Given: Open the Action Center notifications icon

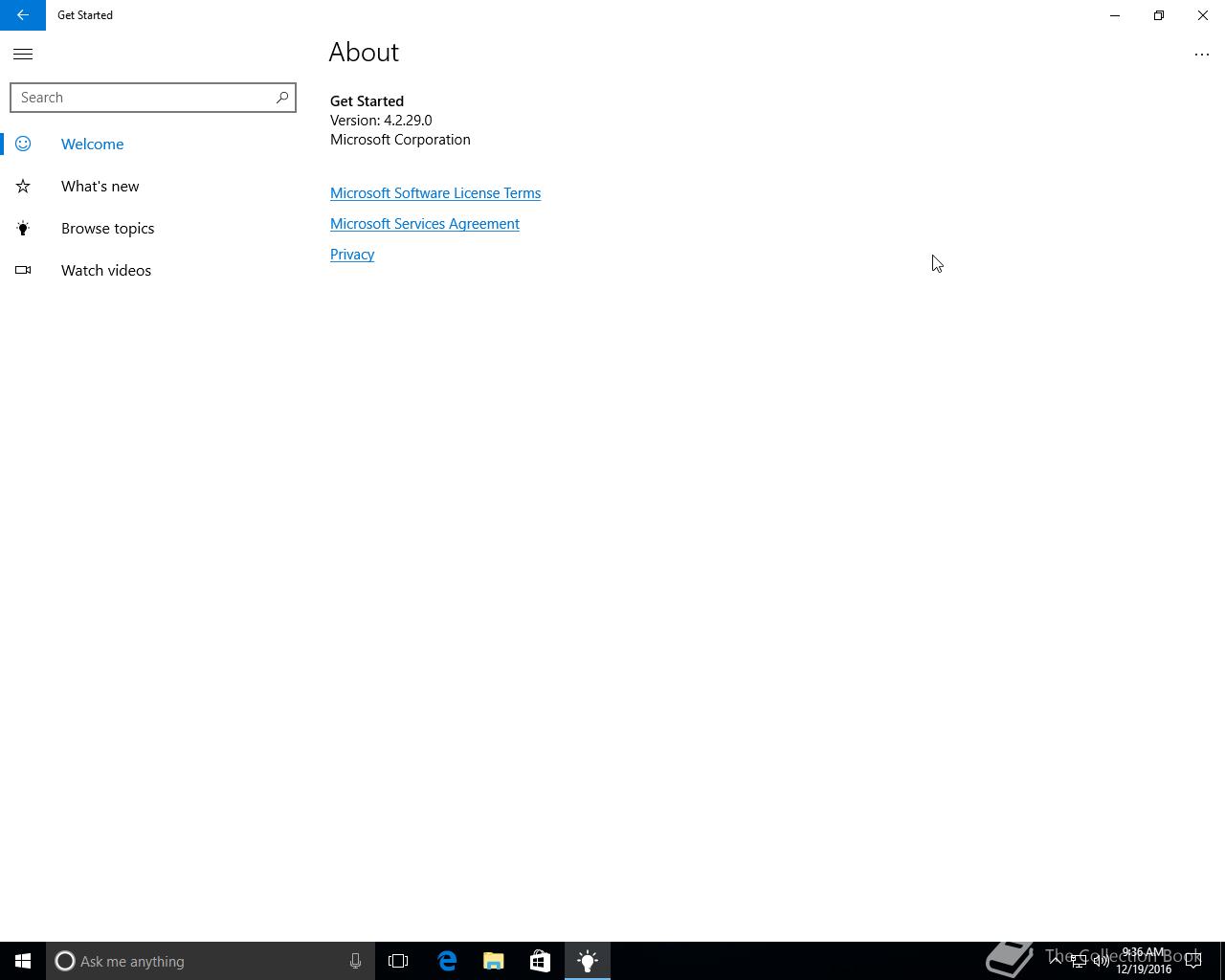Looking at the screenshot, I should (x=1193, y=961).
